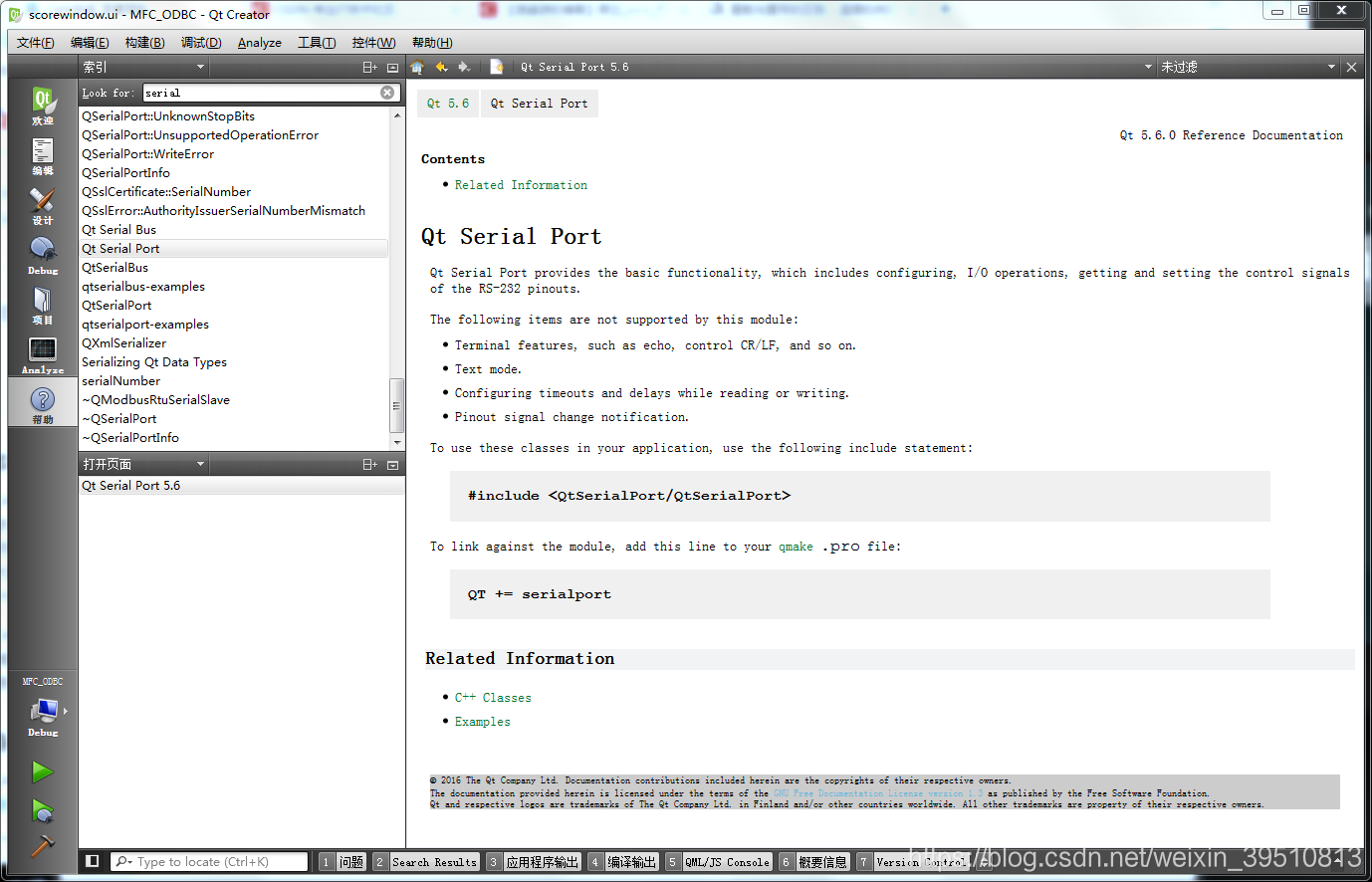Screen dimensions: 1372x882
Task: Open 编译输出 pane
Action: click(623, 862)
